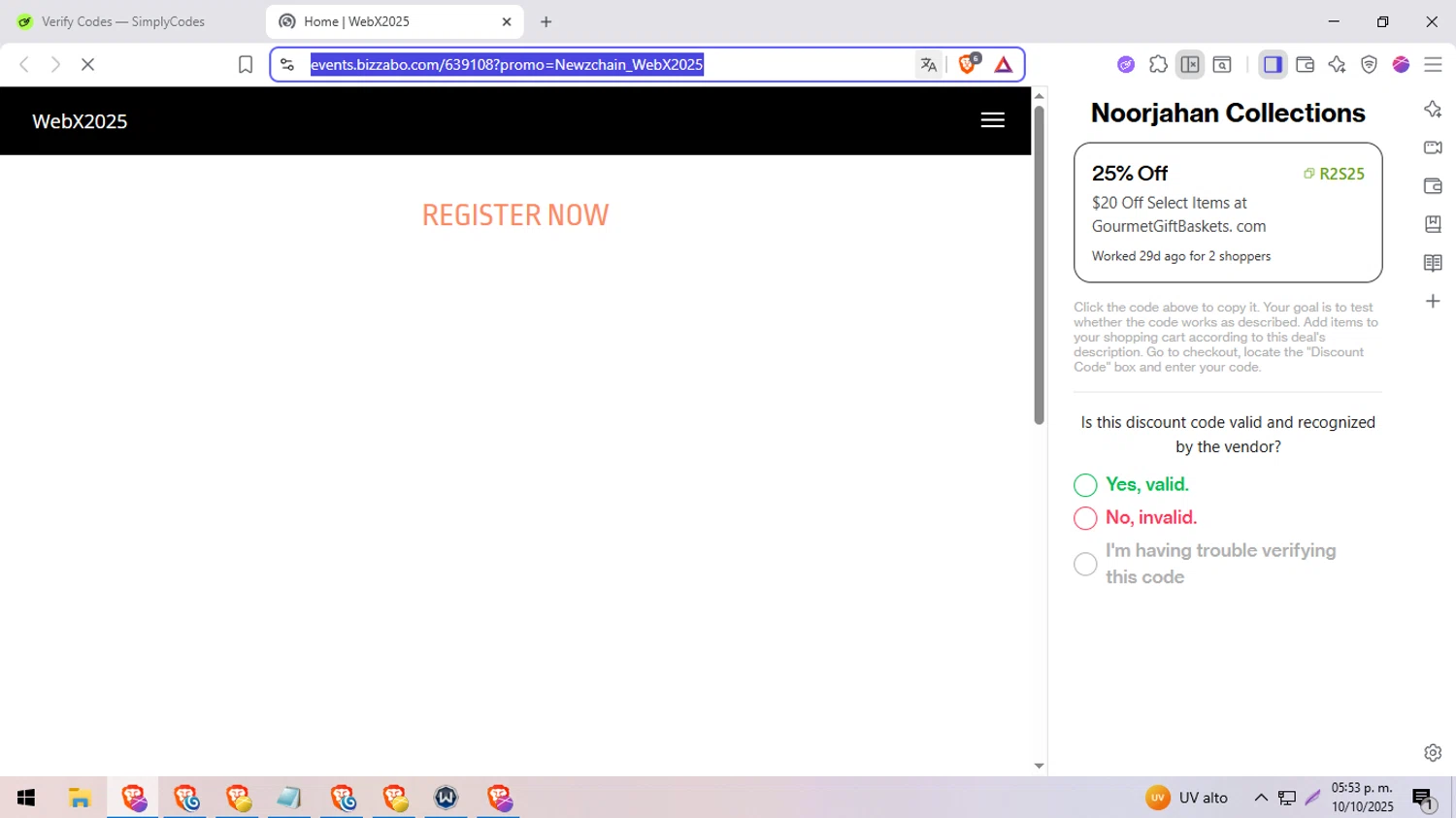Viewport: 1456px width, 818px height.
Task: Add a new sidebar item plus
Action: coord(1433,301)
